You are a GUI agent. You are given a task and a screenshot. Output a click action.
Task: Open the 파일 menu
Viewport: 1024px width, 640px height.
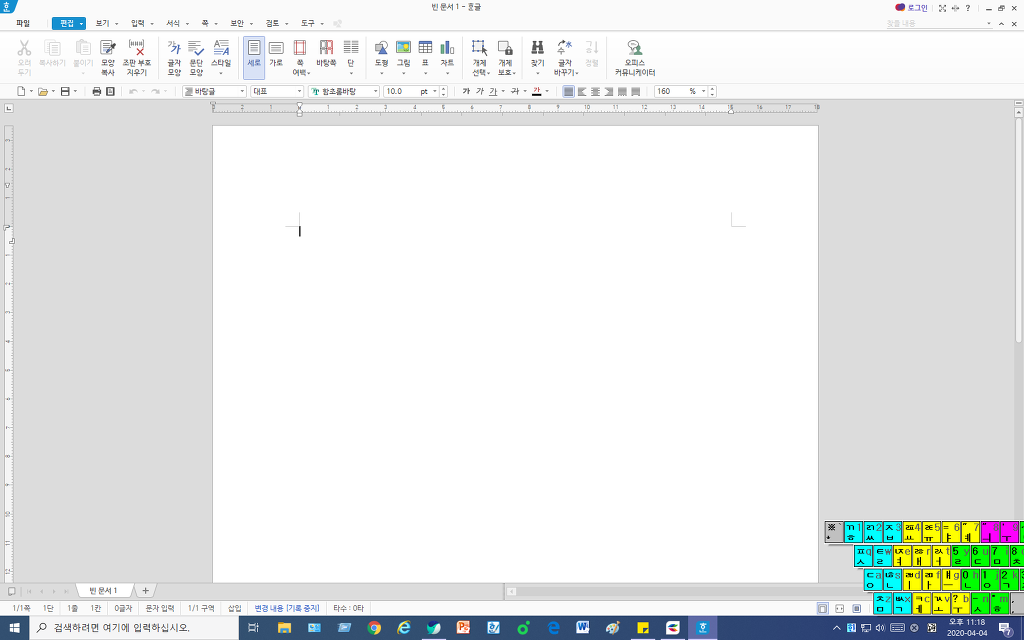click(23, 22)
